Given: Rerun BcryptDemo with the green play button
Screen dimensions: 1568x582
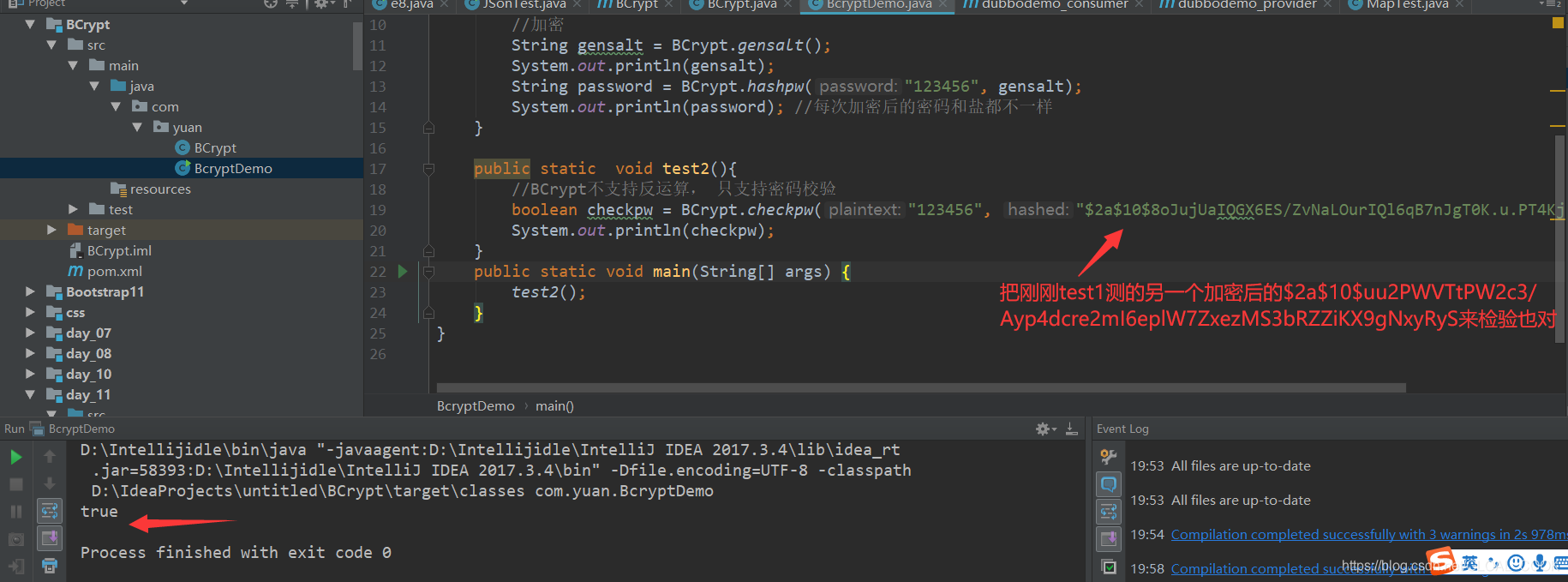Looking at the screenshot, I should point(15,457).
